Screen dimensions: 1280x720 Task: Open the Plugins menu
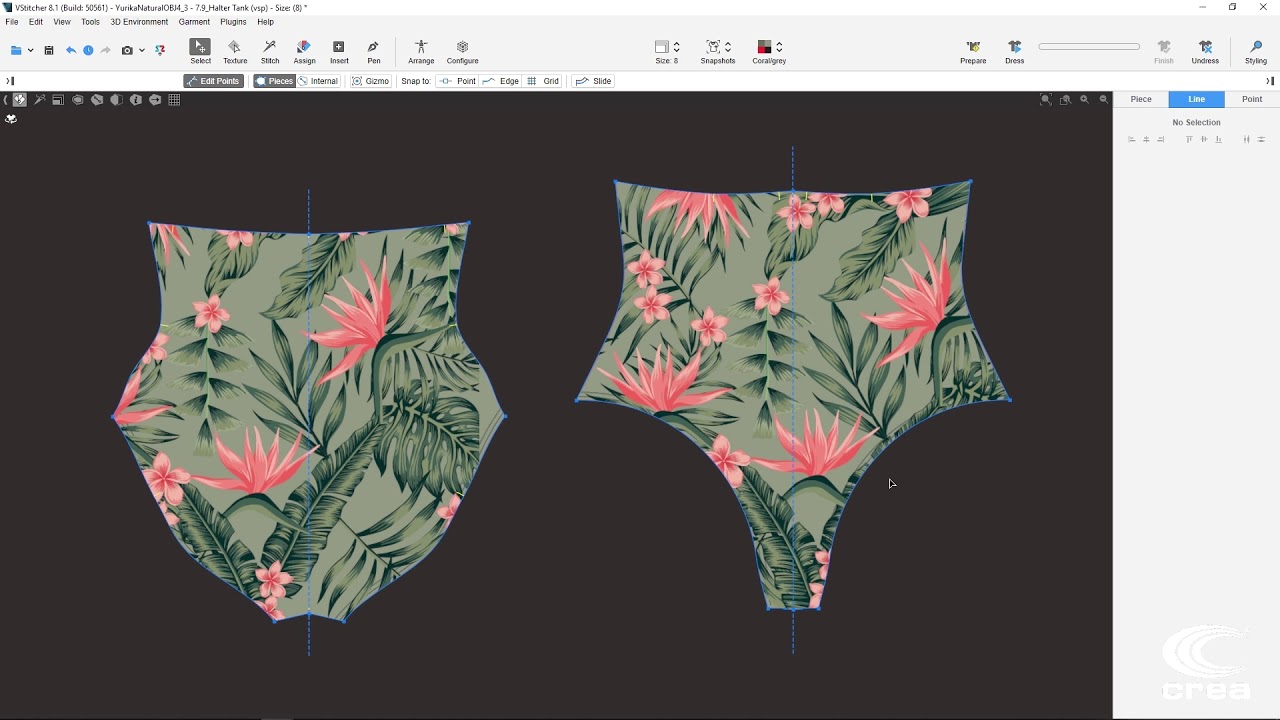click(233, 22)
